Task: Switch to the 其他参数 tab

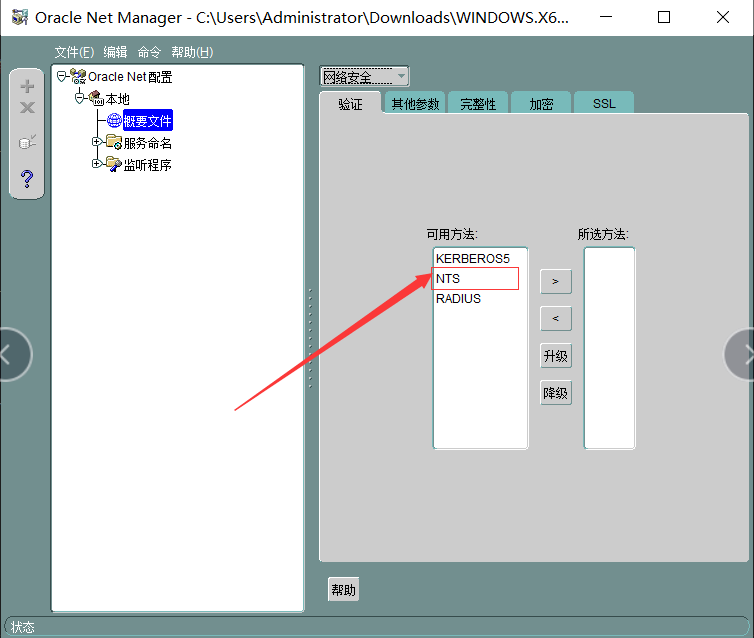Action: tap(415, 103)
